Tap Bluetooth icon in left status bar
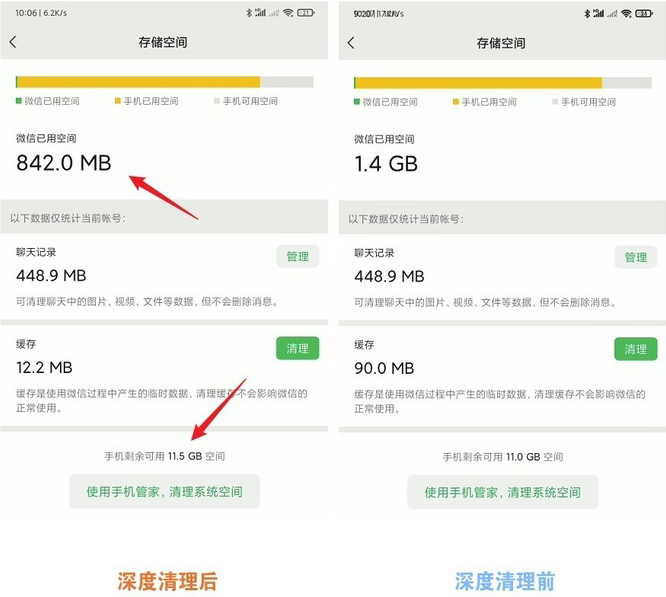666x597 pixels. pos(249,13)
